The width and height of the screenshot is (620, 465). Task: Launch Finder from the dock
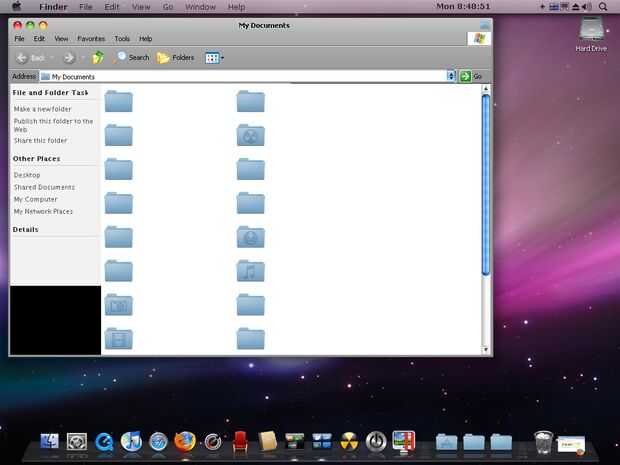[49, 441]
